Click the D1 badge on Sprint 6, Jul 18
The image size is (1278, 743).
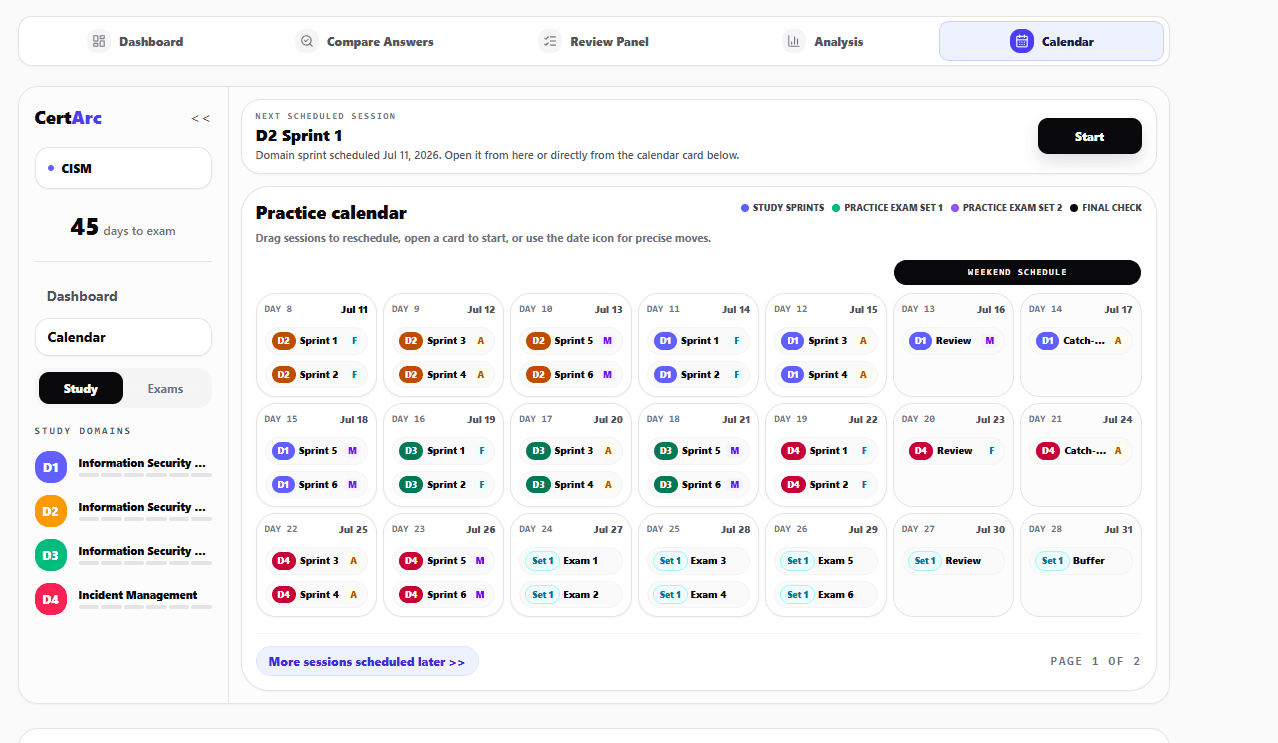pyautogui.click(x=283, y=485)
